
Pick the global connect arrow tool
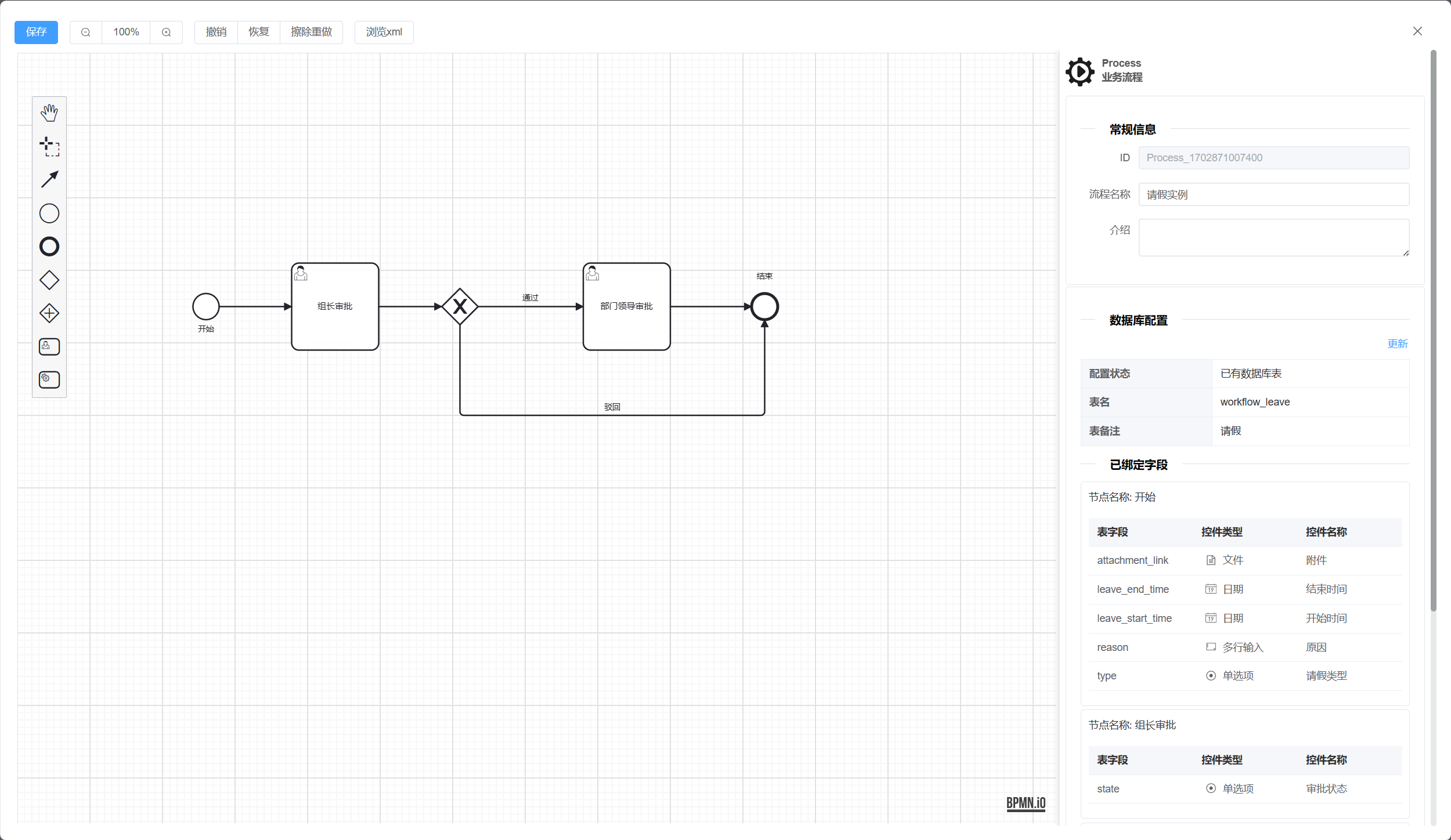tap(49, 179)
